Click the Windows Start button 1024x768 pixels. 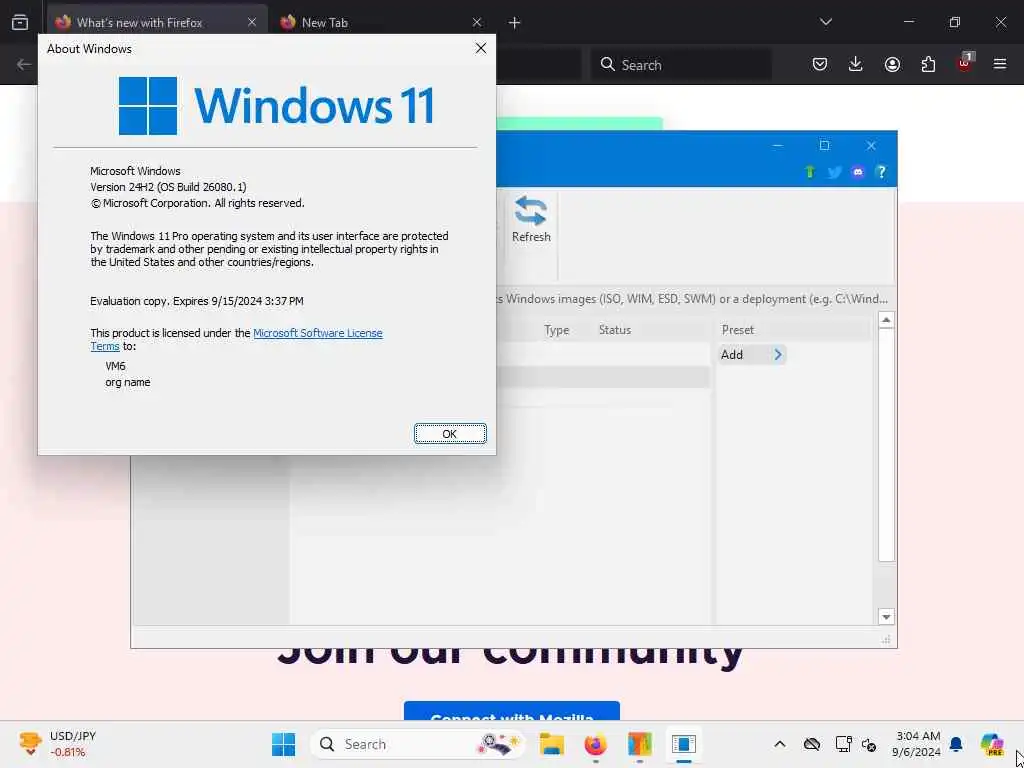tap(283, 744)
